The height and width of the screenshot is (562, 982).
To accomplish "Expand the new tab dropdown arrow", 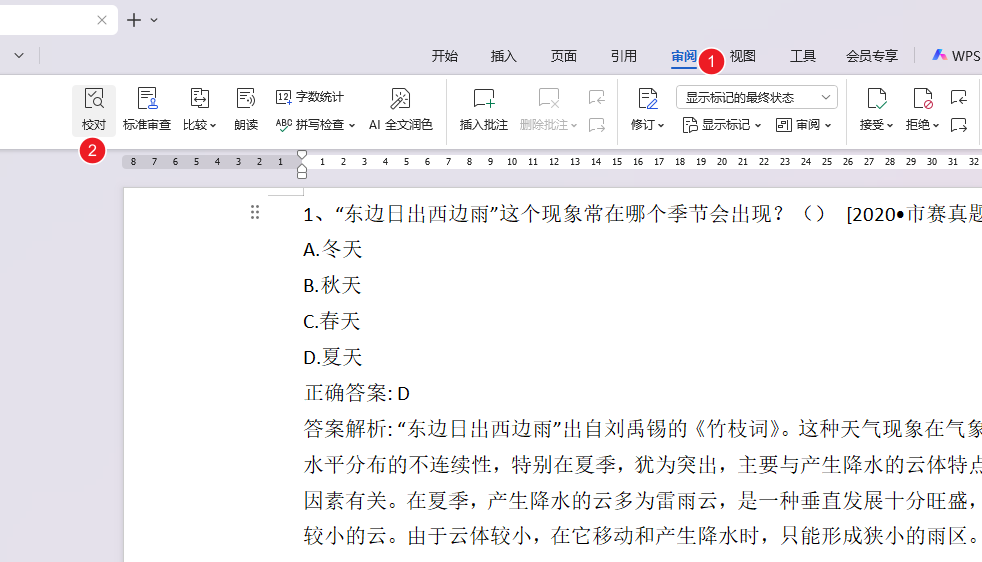I will click(154, 20).
